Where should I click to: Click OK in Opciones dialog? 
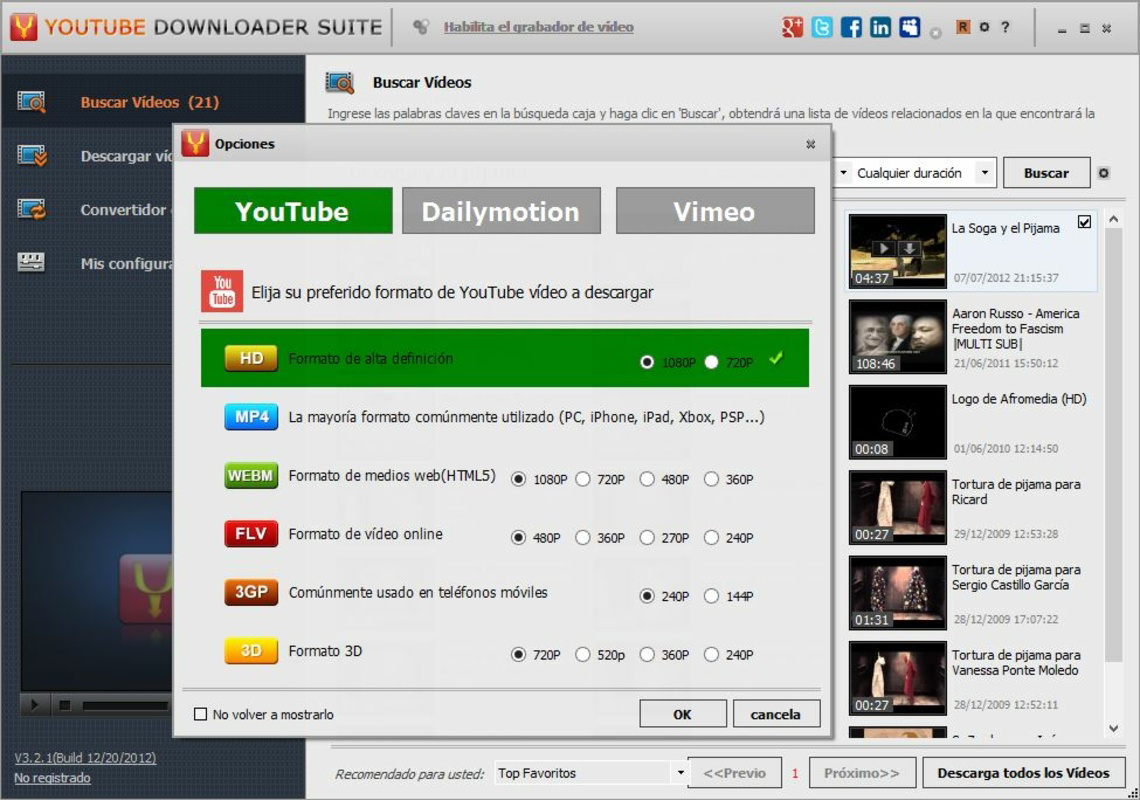pos(683,714)
